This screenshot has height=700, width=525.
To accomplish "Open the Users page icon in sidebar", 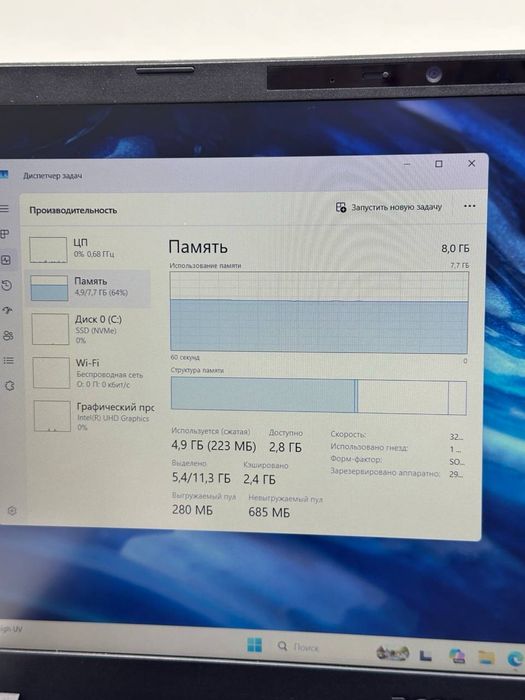I will (x=8, y=336).
